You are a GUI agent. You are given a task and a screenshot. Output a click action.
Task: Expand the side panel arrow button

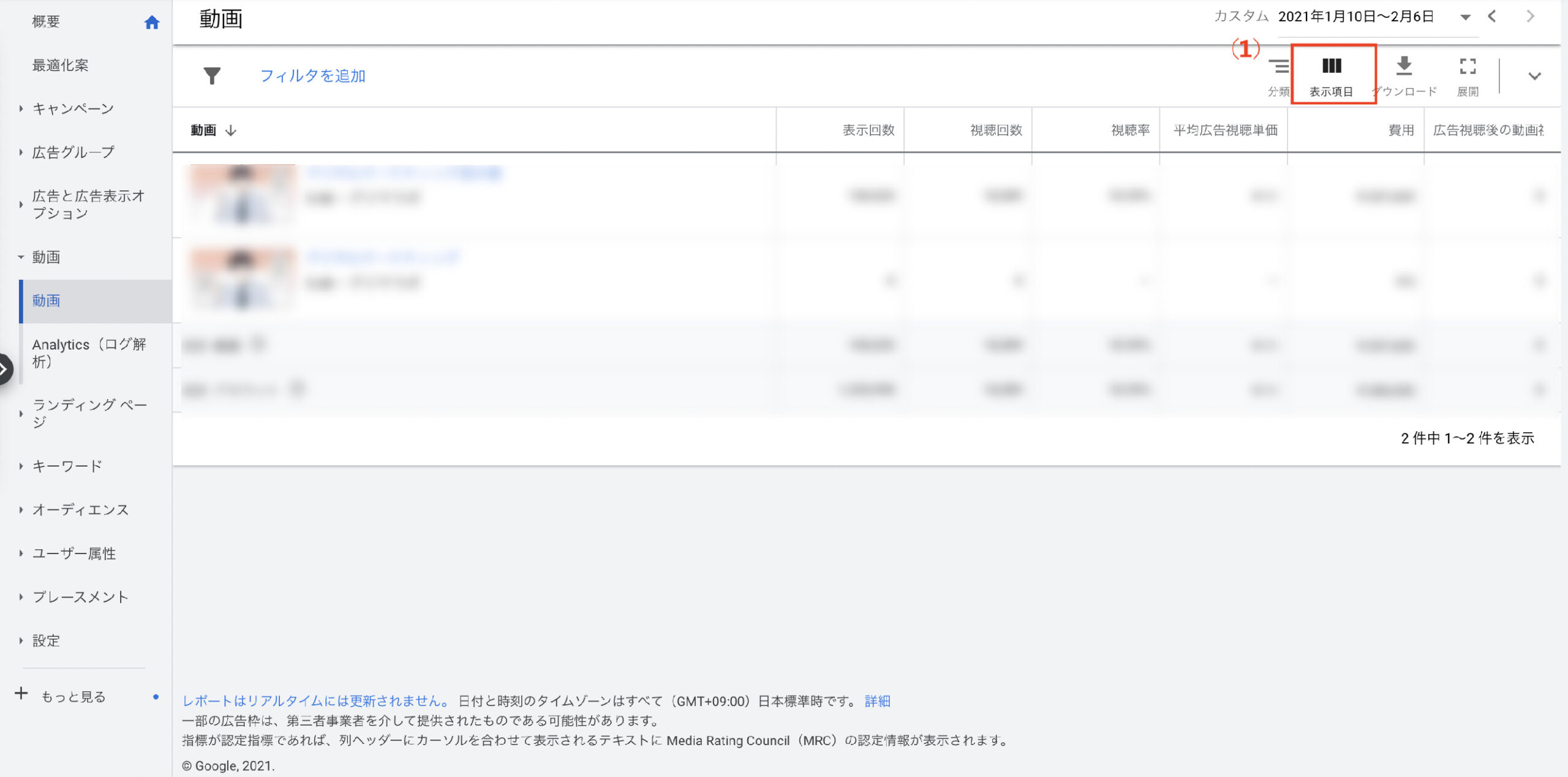(x=5, y=369)
